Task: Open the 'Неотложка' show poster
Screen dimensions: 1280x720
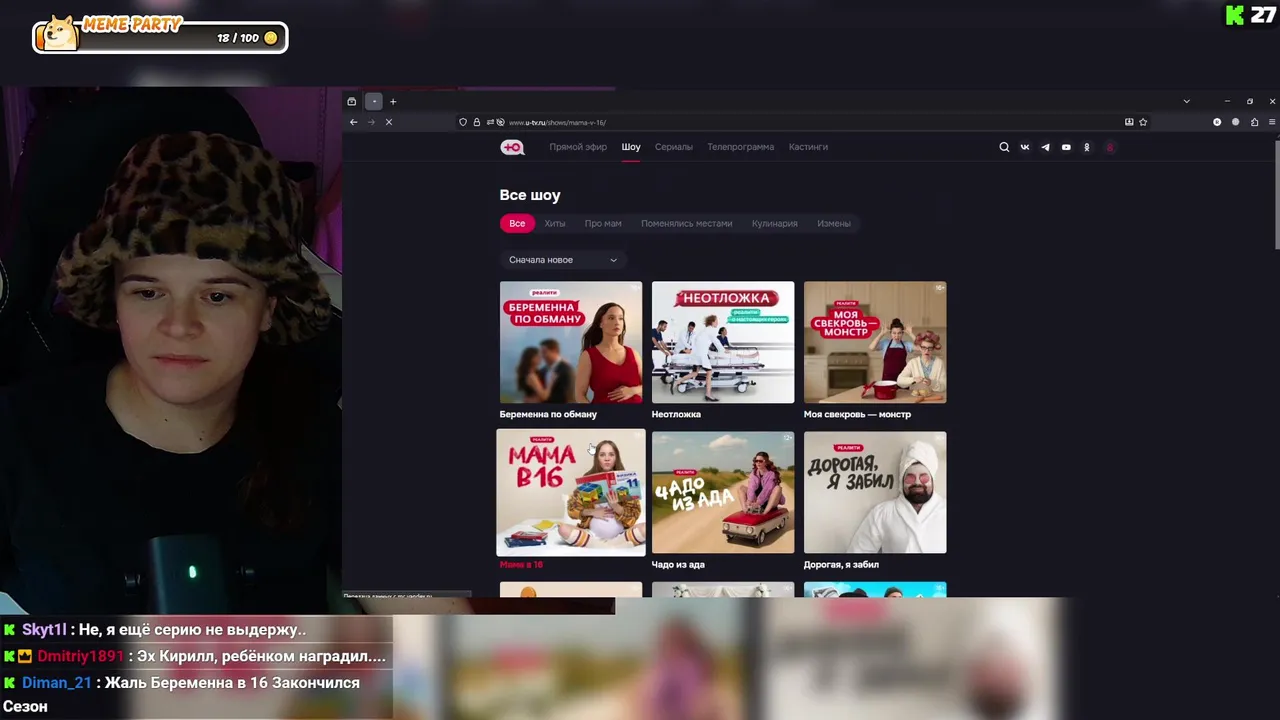Action: pyautogui.click(x=723, y=342)
